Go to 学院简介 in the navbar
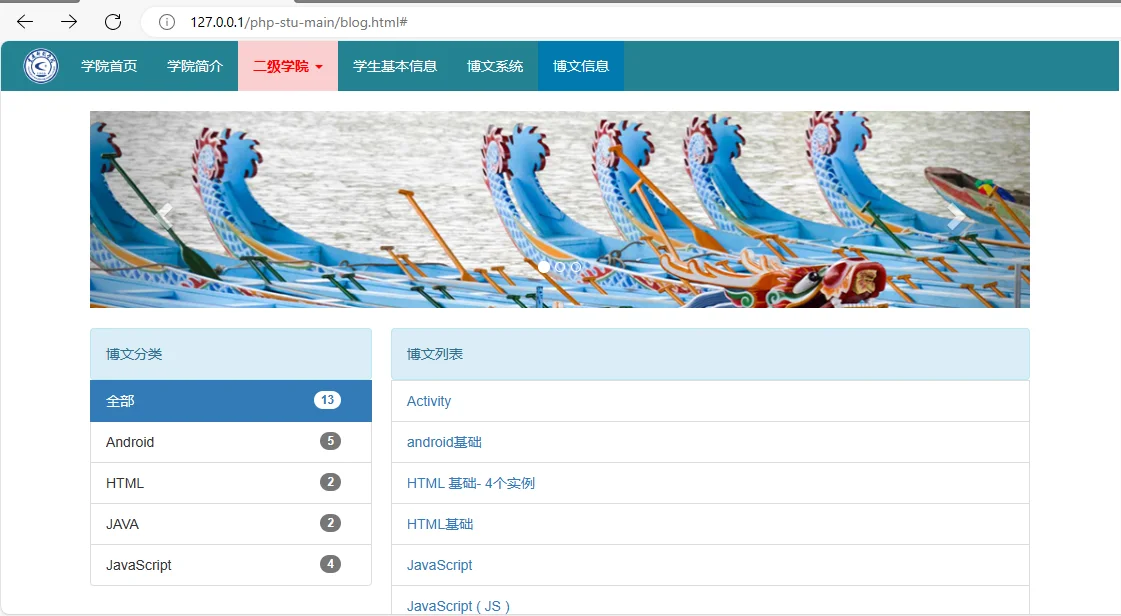Screen dimensions: 1121x616 point(195,66)
